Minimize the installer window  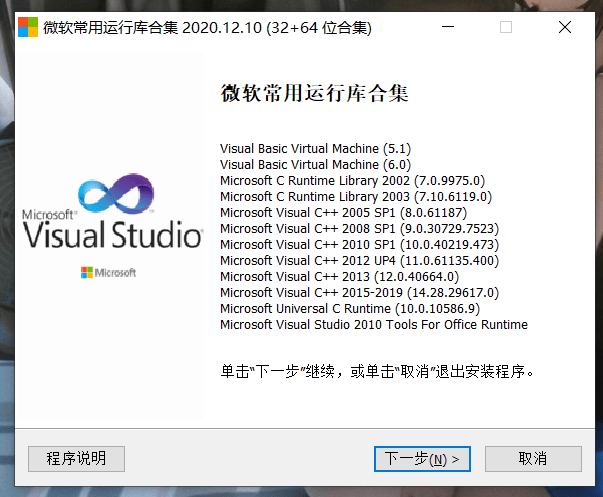448,27
